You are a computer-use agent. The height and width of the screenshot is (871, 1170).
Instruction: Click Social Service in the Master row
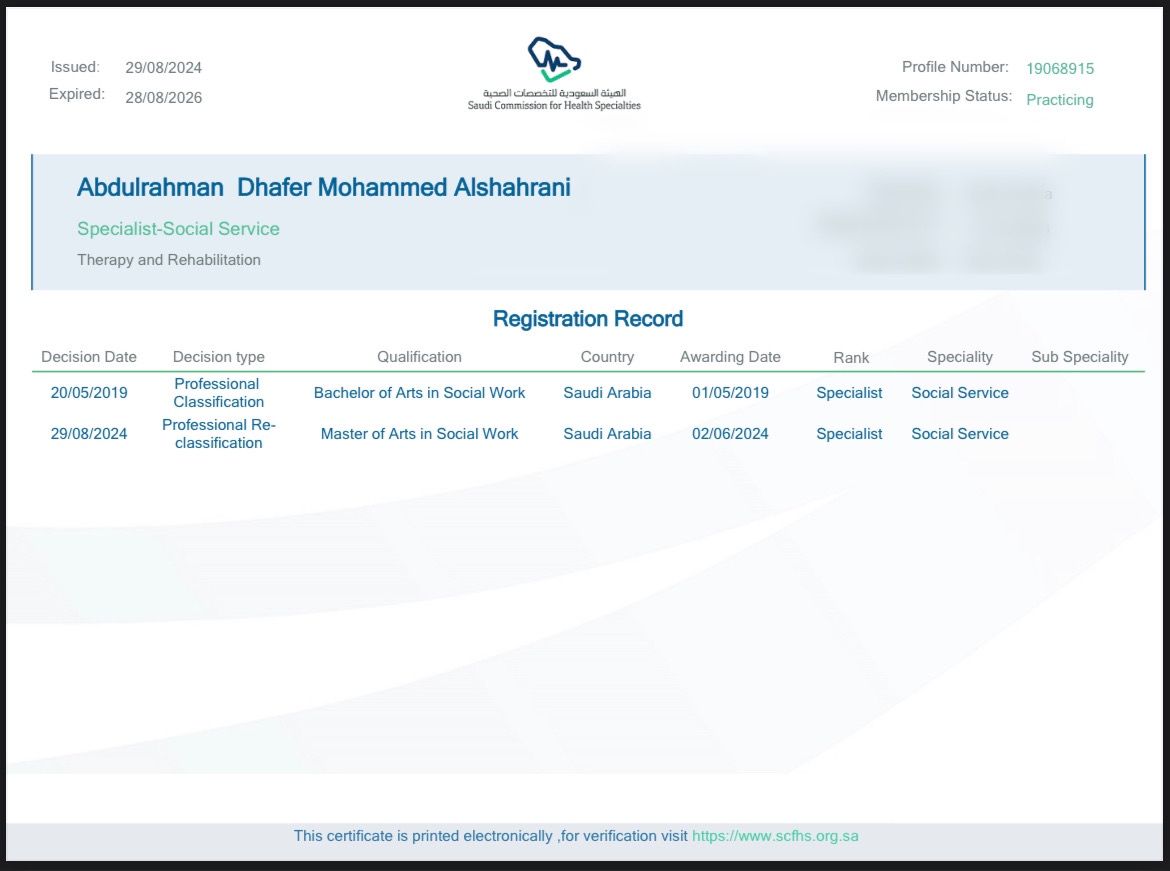click(960, 434)
